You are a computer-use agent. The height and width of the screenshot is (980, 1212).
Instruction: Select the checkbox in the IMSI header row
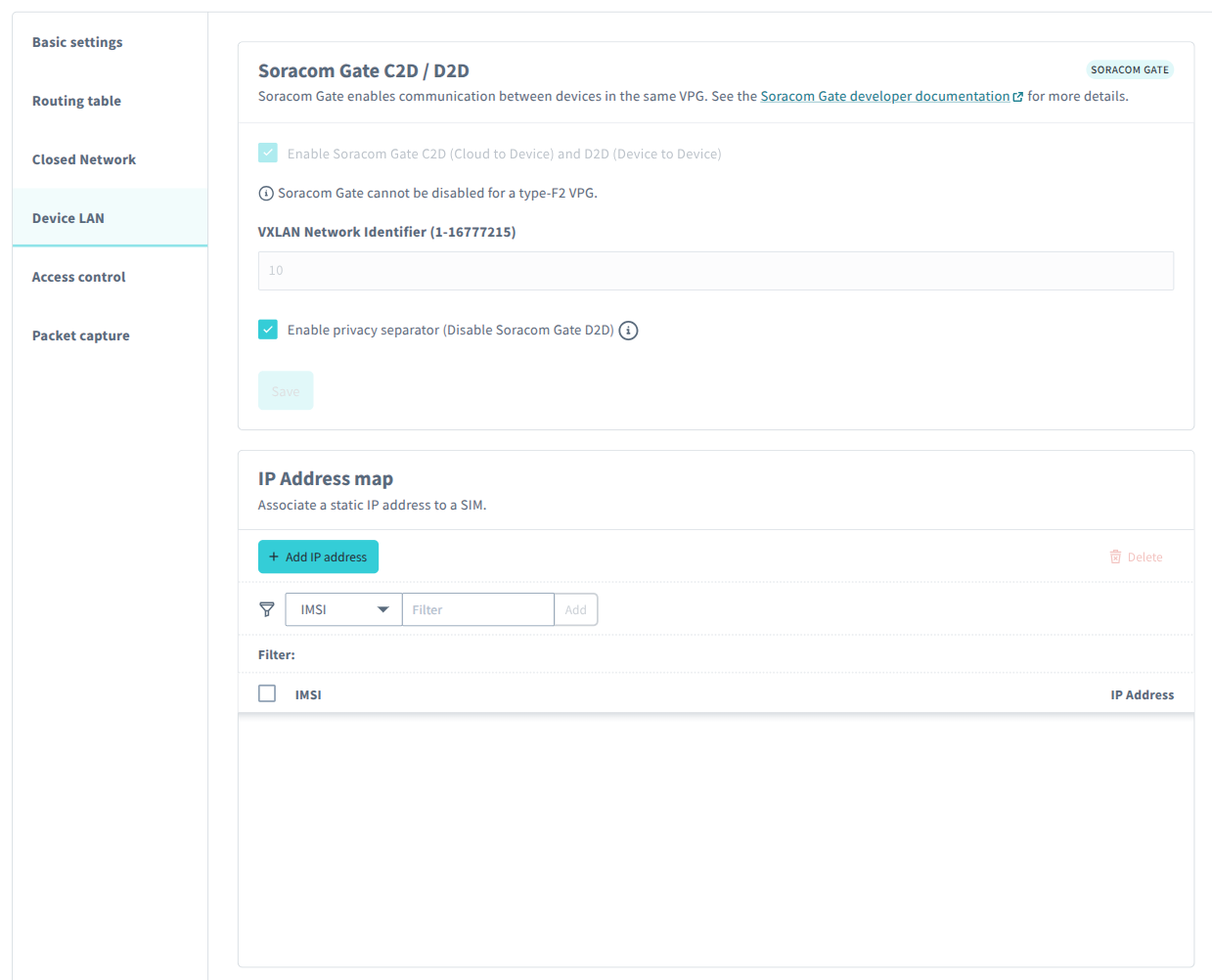click(x=266, y=692)
